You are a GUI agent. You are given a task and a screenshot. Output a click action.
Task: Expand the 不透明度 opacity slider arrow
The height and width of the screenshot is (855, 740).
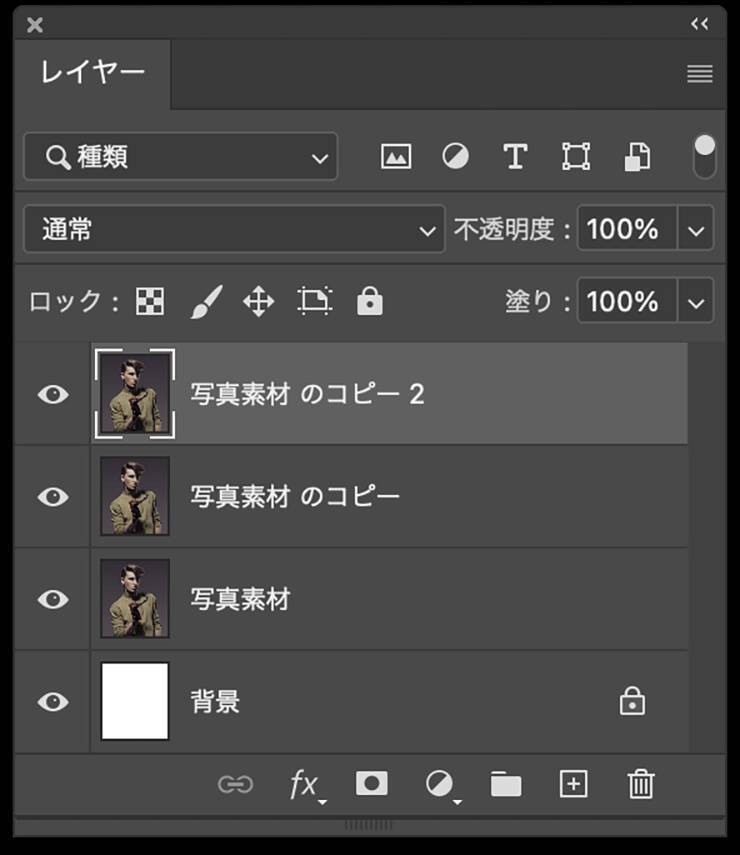(x=697, y=230)
